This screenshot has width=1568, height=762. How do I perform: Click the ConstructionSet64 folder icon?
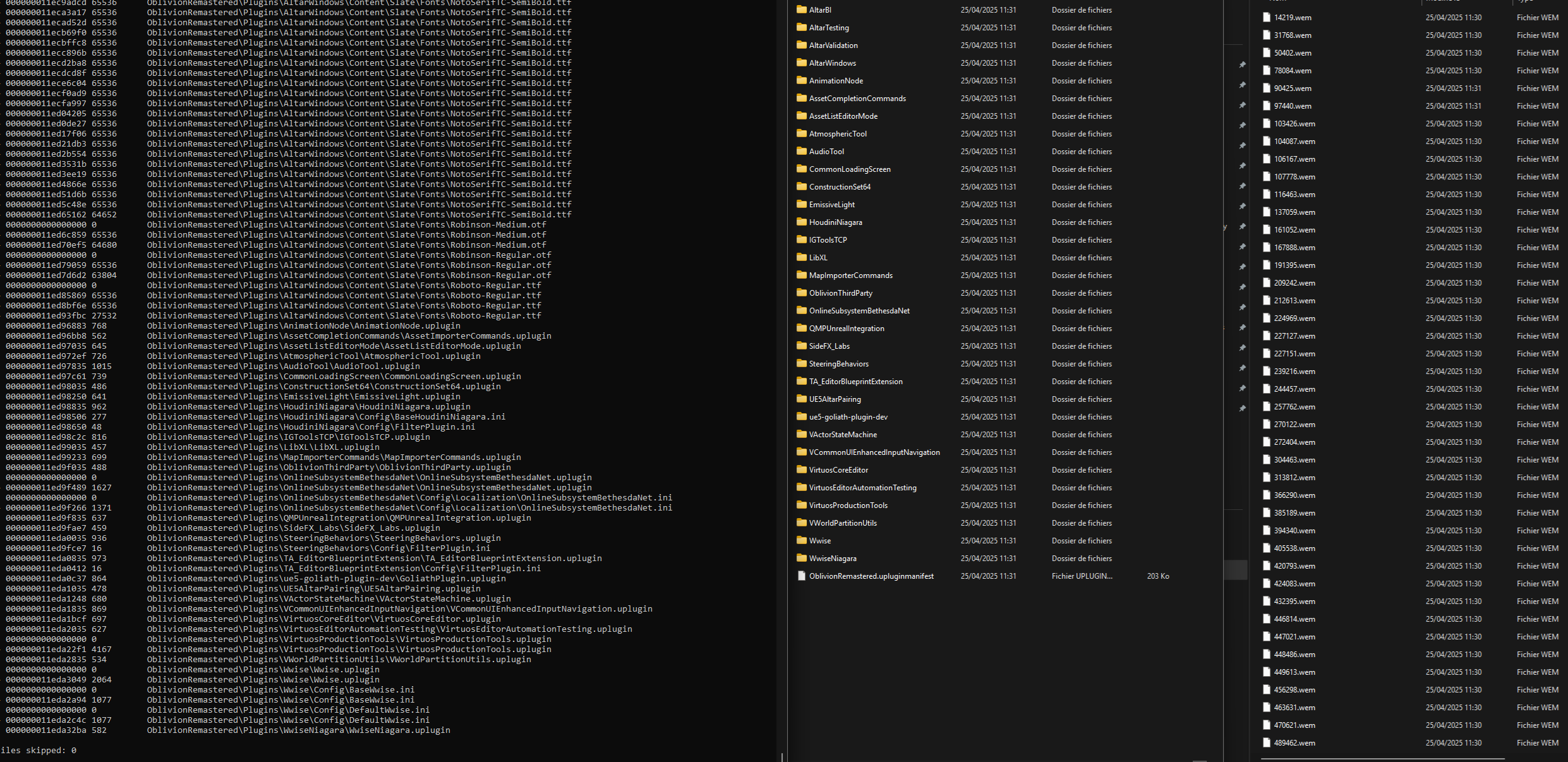pyautogui.click(x=802, y=186)
